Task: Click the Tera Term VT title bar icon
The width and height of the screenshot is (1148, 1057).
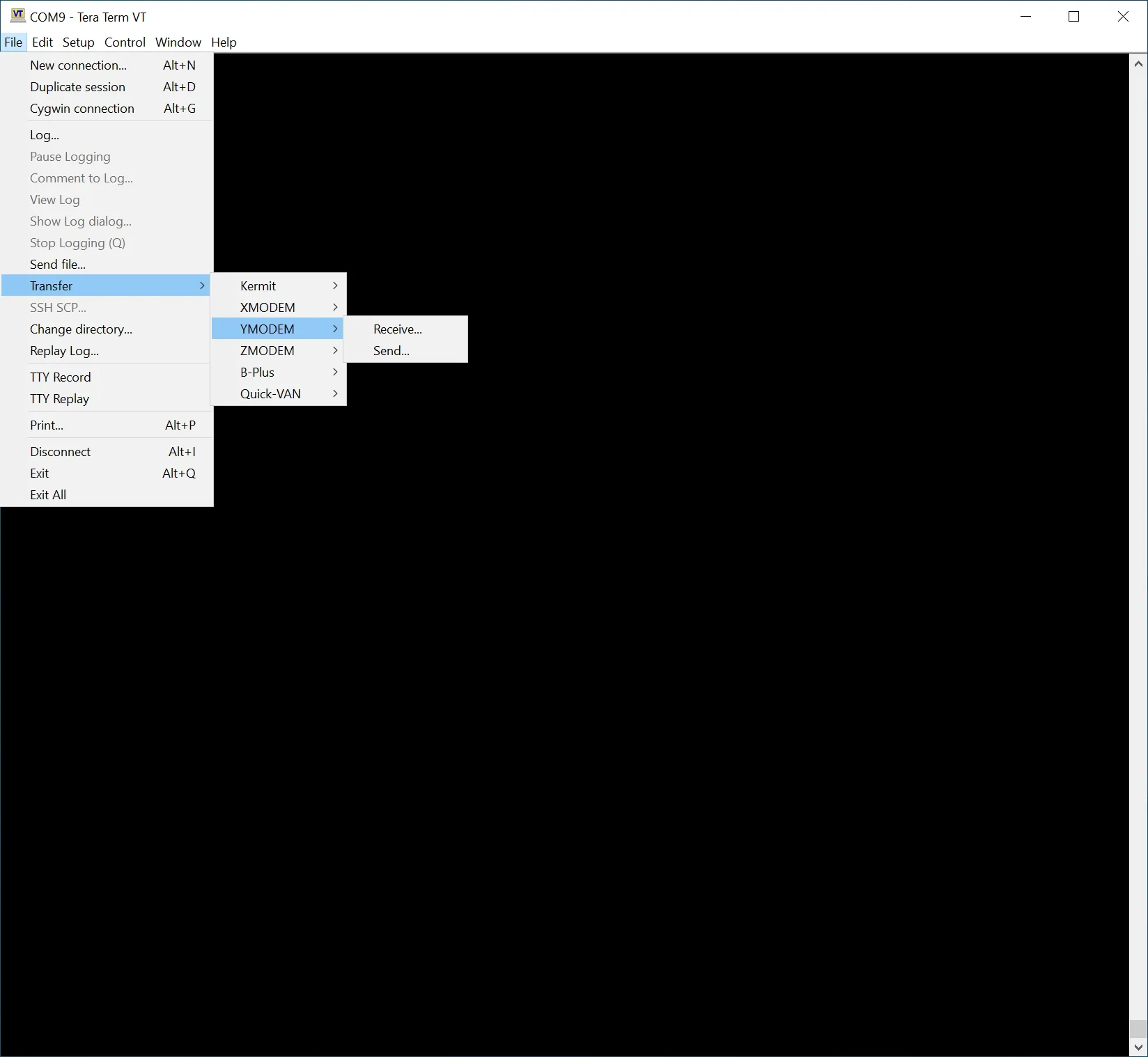Action: pyautogui.click(x=18, y=15)
